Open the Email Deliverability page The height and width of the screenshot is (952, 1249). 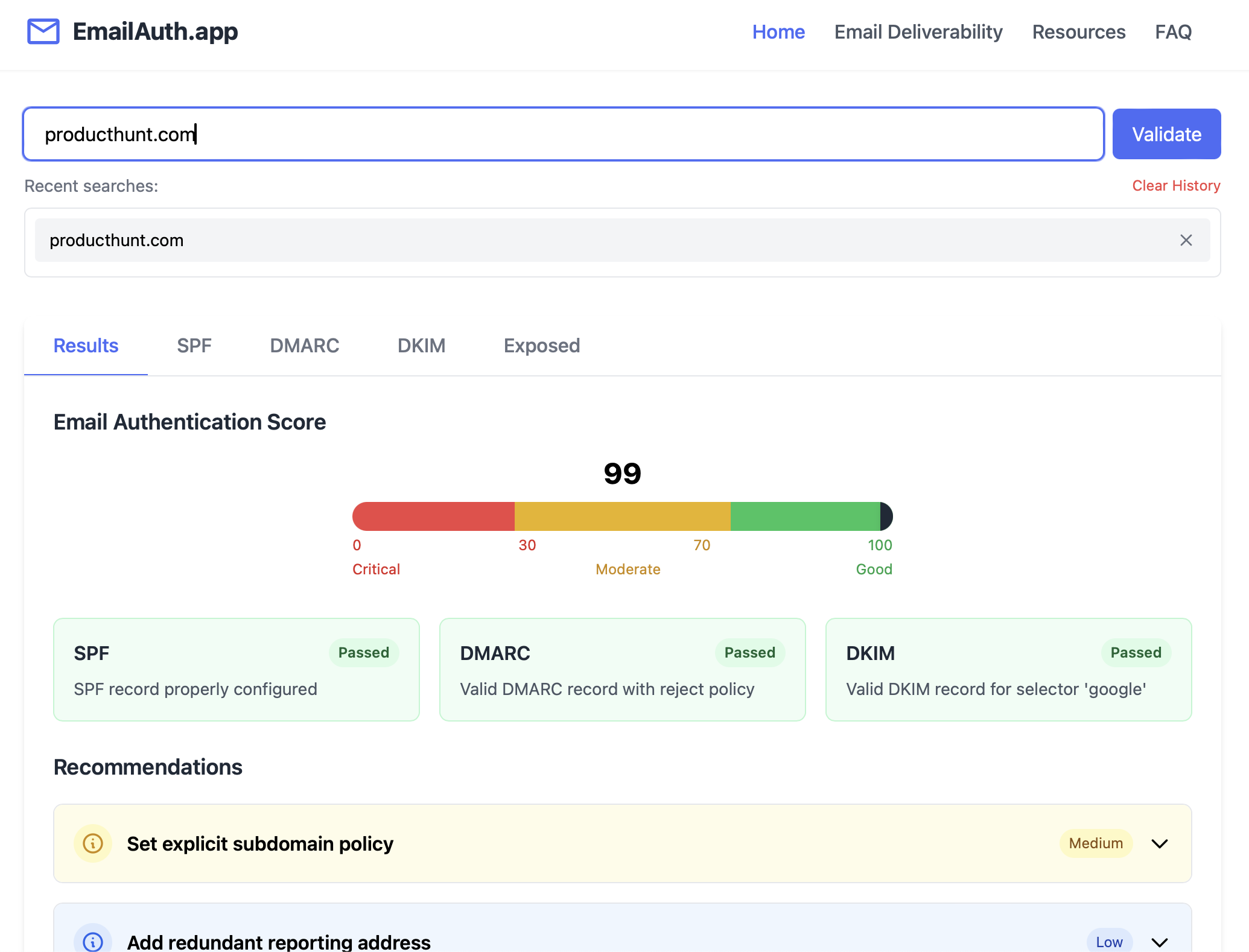918,31
